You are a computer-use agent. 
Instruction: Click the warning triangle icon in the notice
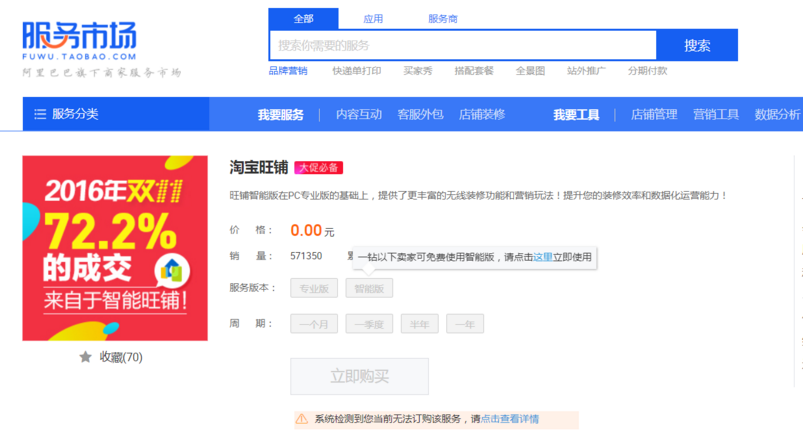click(x=302, y=419)
